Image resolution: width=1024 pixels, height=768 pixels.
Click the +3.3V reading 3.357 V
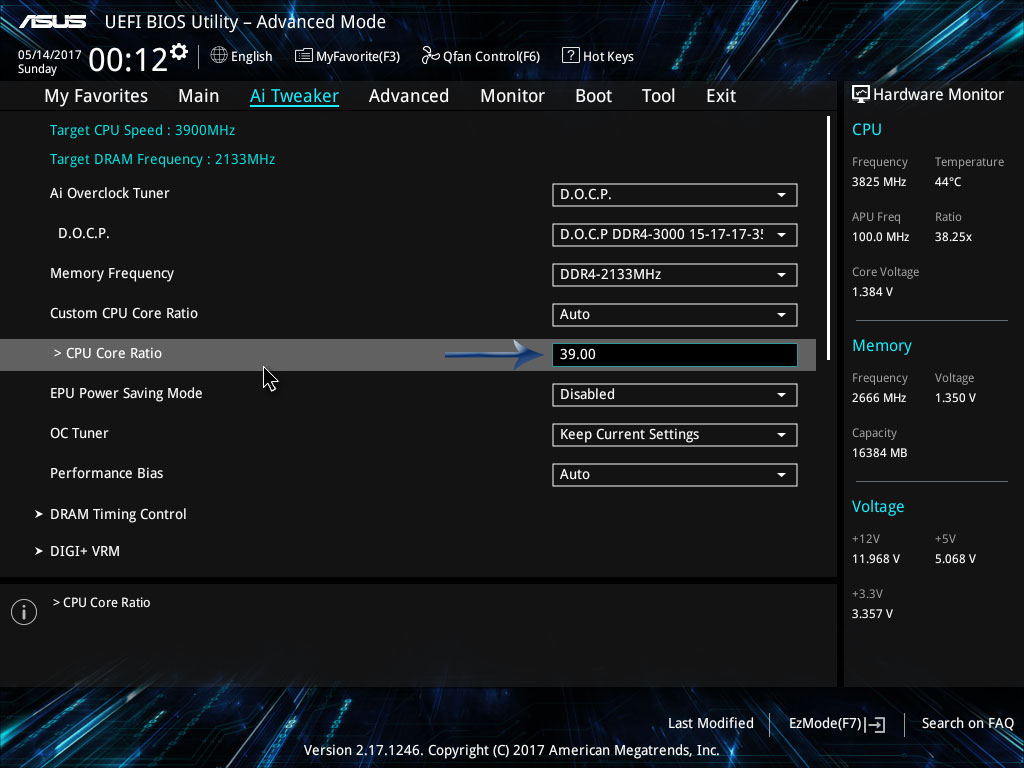(872, 614)
